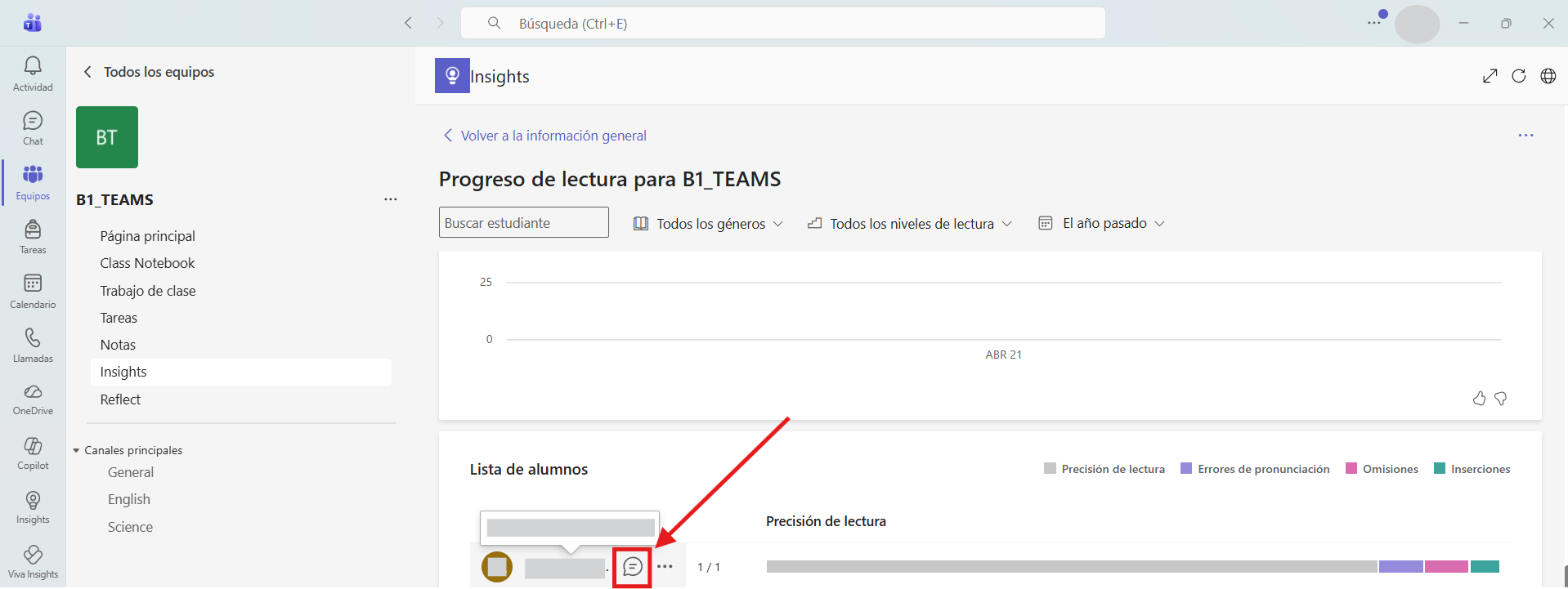Click the Insights lightbulb tab icon
This screenshot has height=589, width=1568.
(x=452, y=76)
